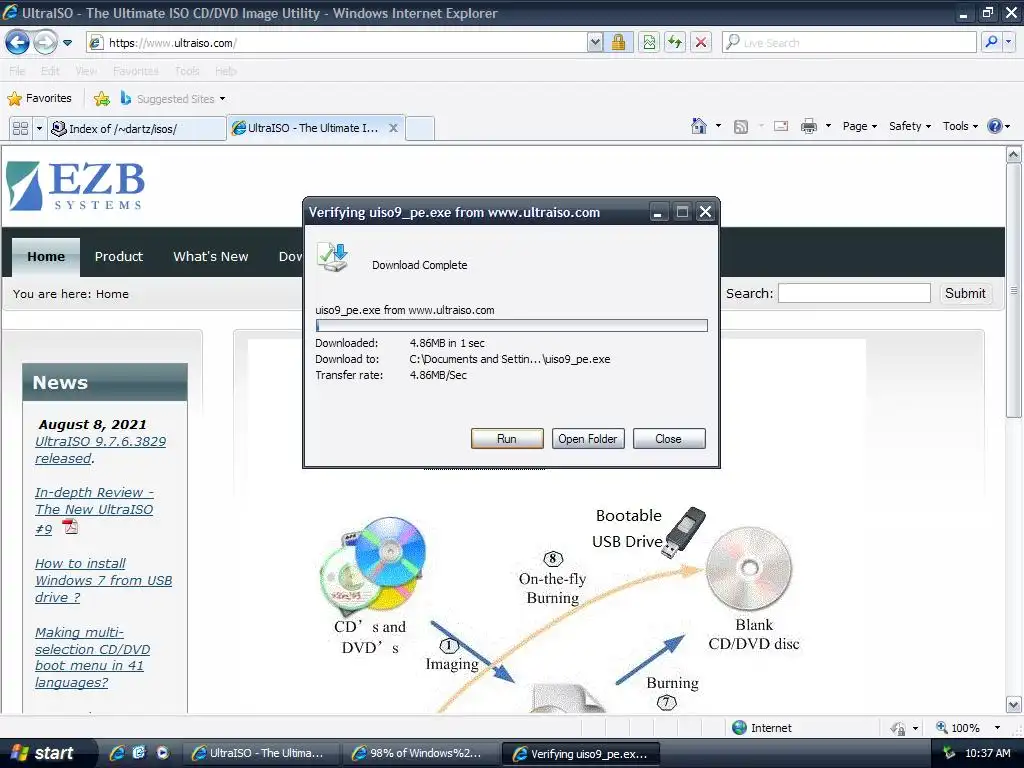Click the RSS feeds icon
The image size is (1024, 768).
(x=741, y=127)
